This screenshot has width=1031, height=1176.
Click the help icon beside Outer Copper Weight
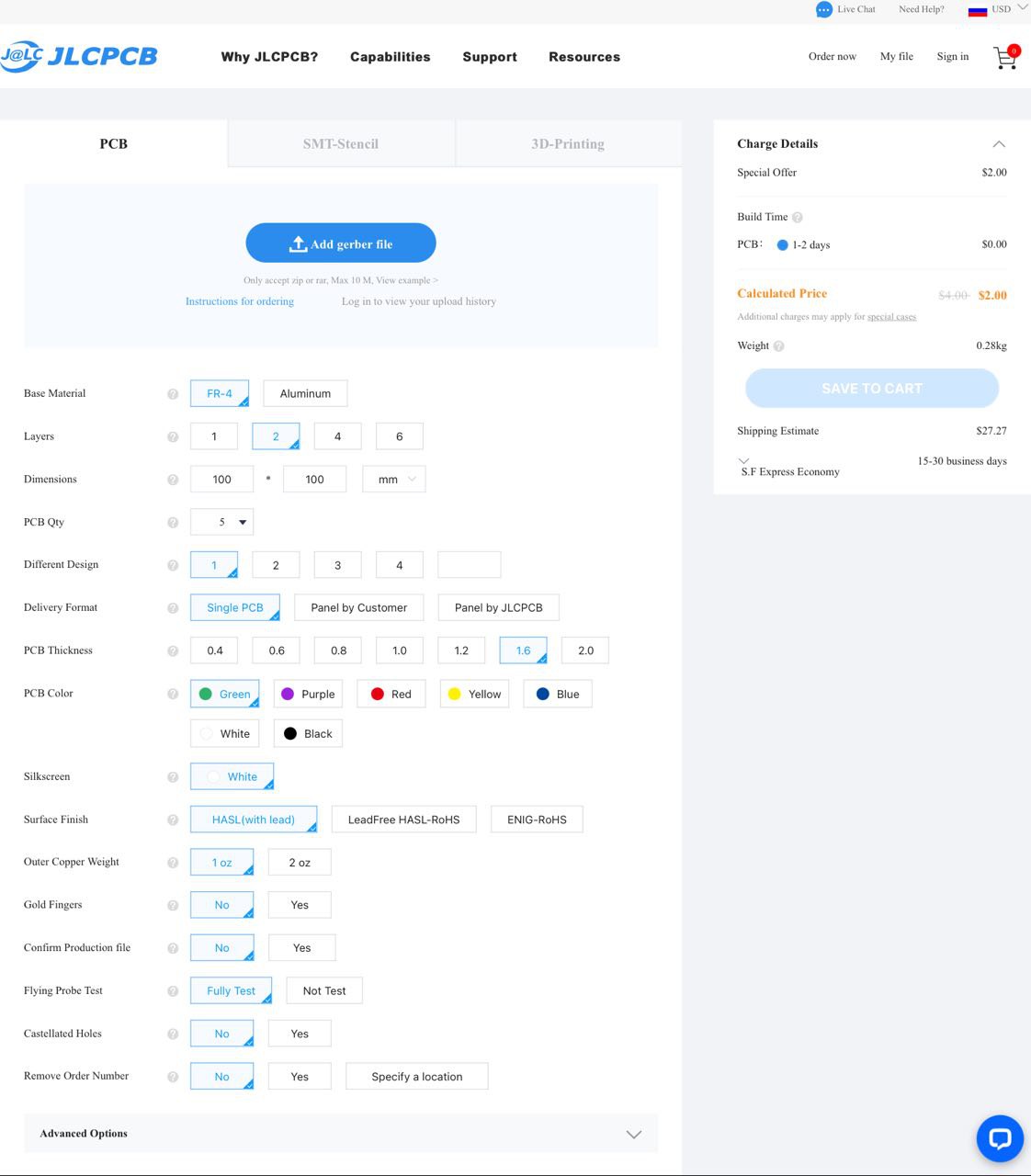click(173, 863)
